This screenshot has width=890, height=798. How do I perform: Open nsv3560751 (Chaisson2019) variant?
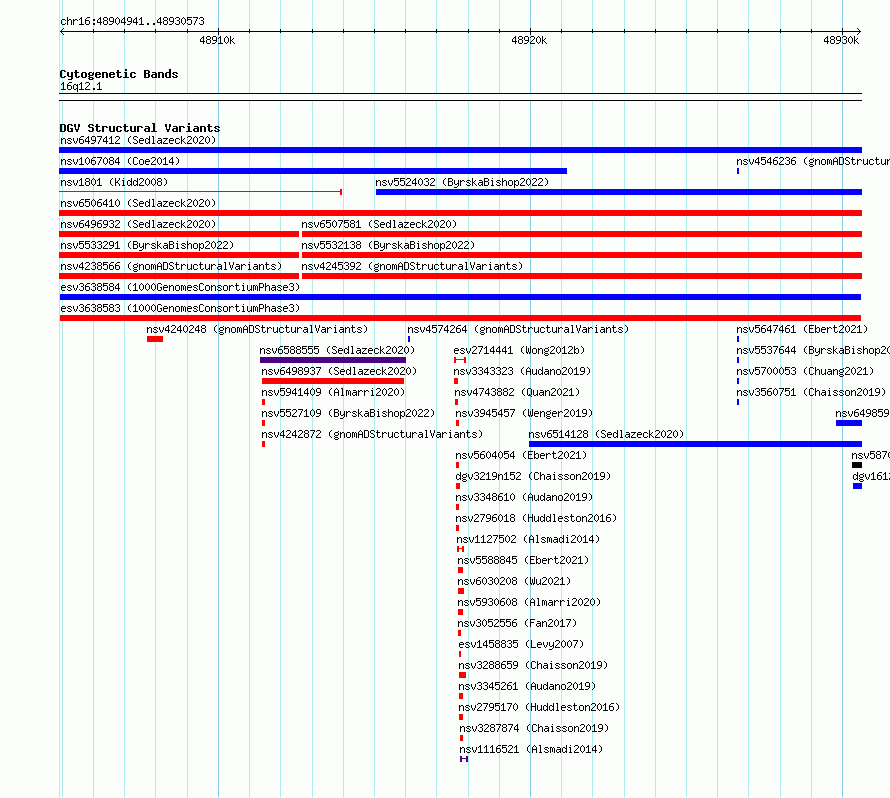pyautogui.click(x=811, y=392)
